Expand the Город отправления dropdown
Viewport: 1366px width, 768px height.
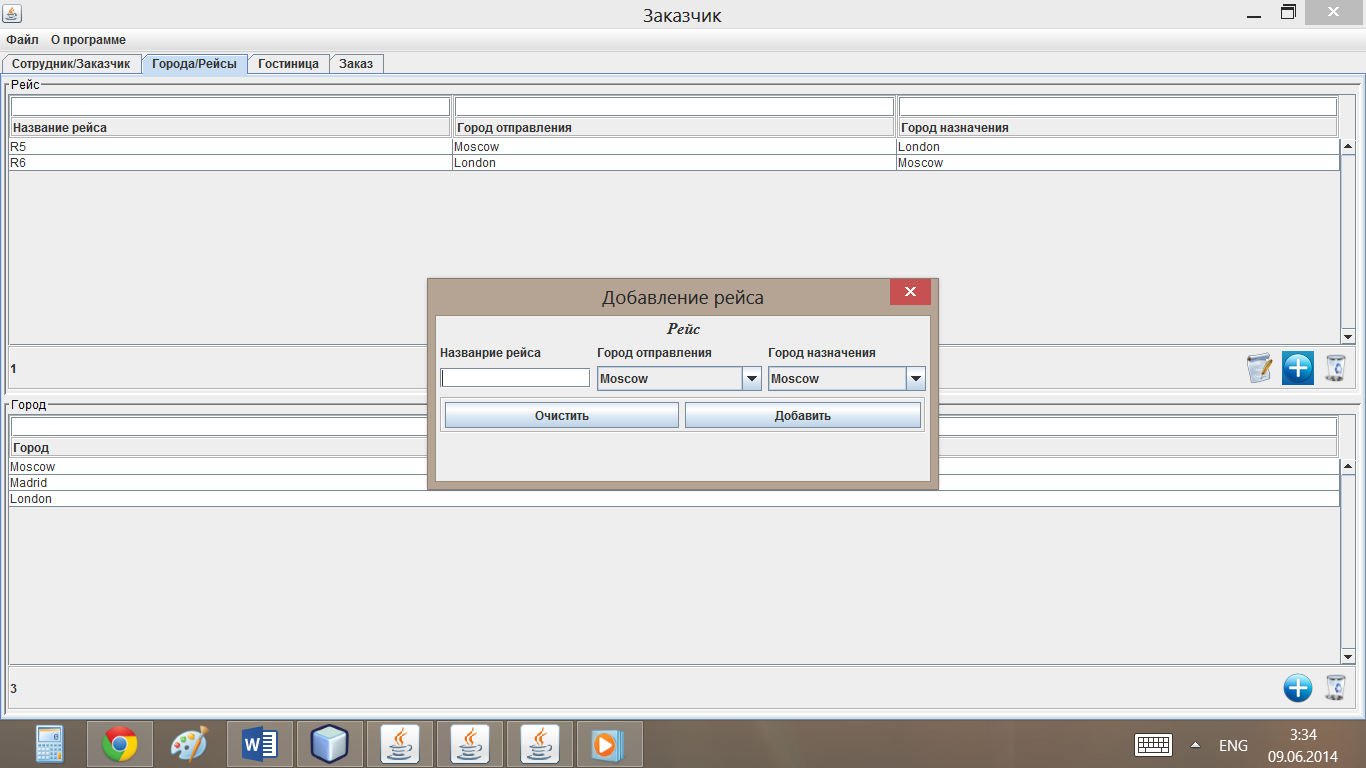tap(751, 379)
